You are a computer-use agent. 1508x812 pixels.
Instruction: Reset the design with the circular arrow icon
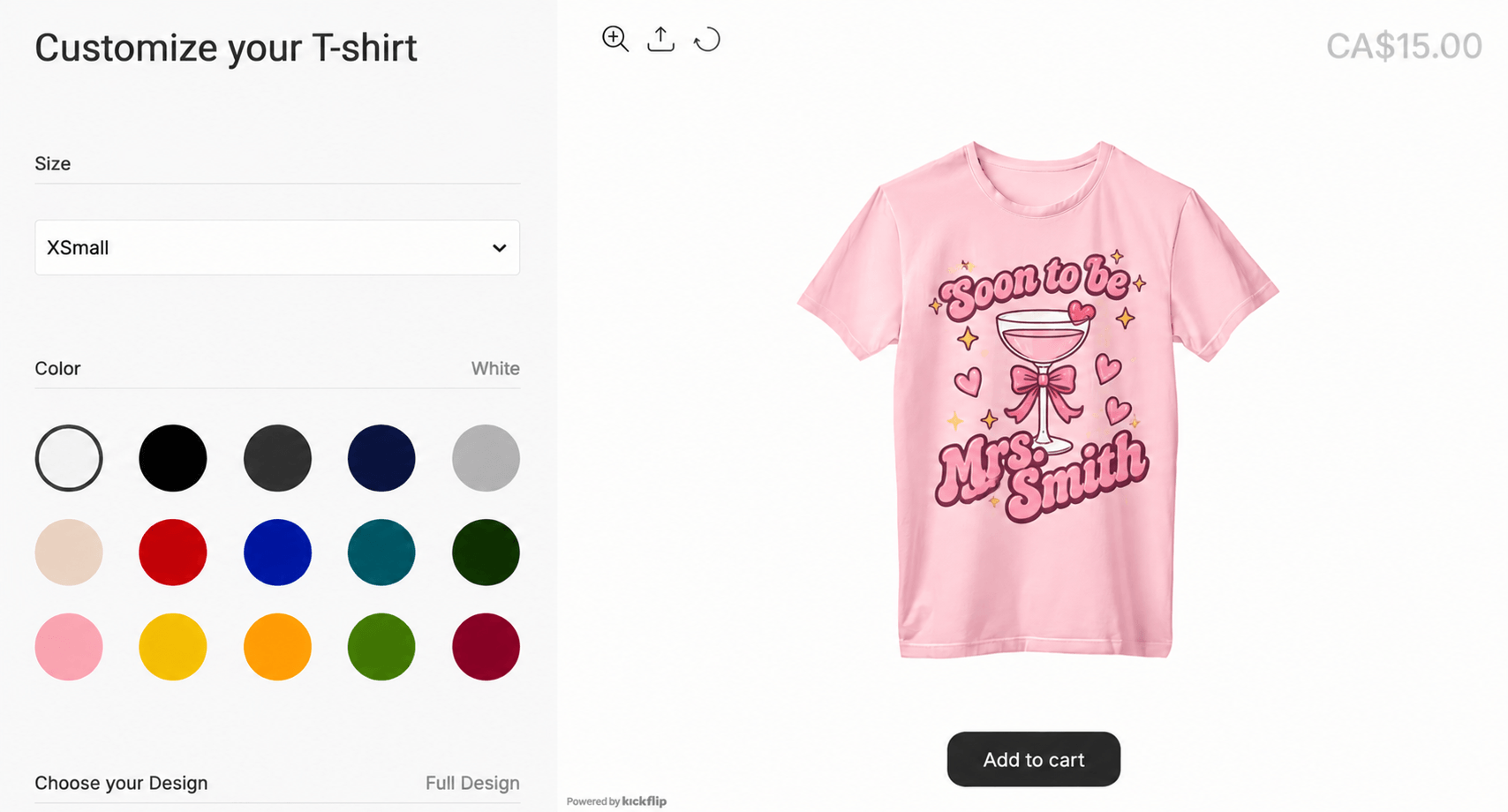(x=707, y=40)
